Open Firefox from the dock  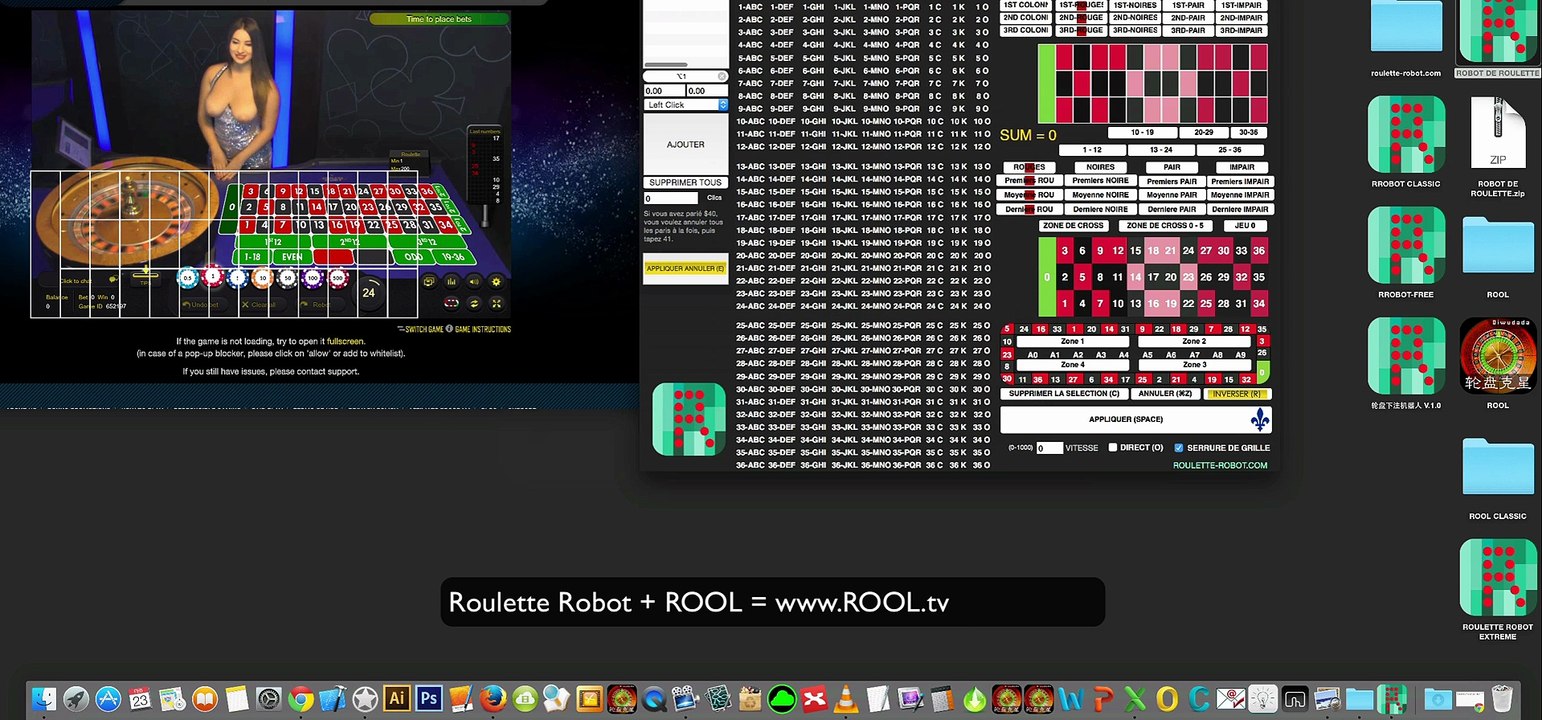pyautogui.click(x=492, y=698)
